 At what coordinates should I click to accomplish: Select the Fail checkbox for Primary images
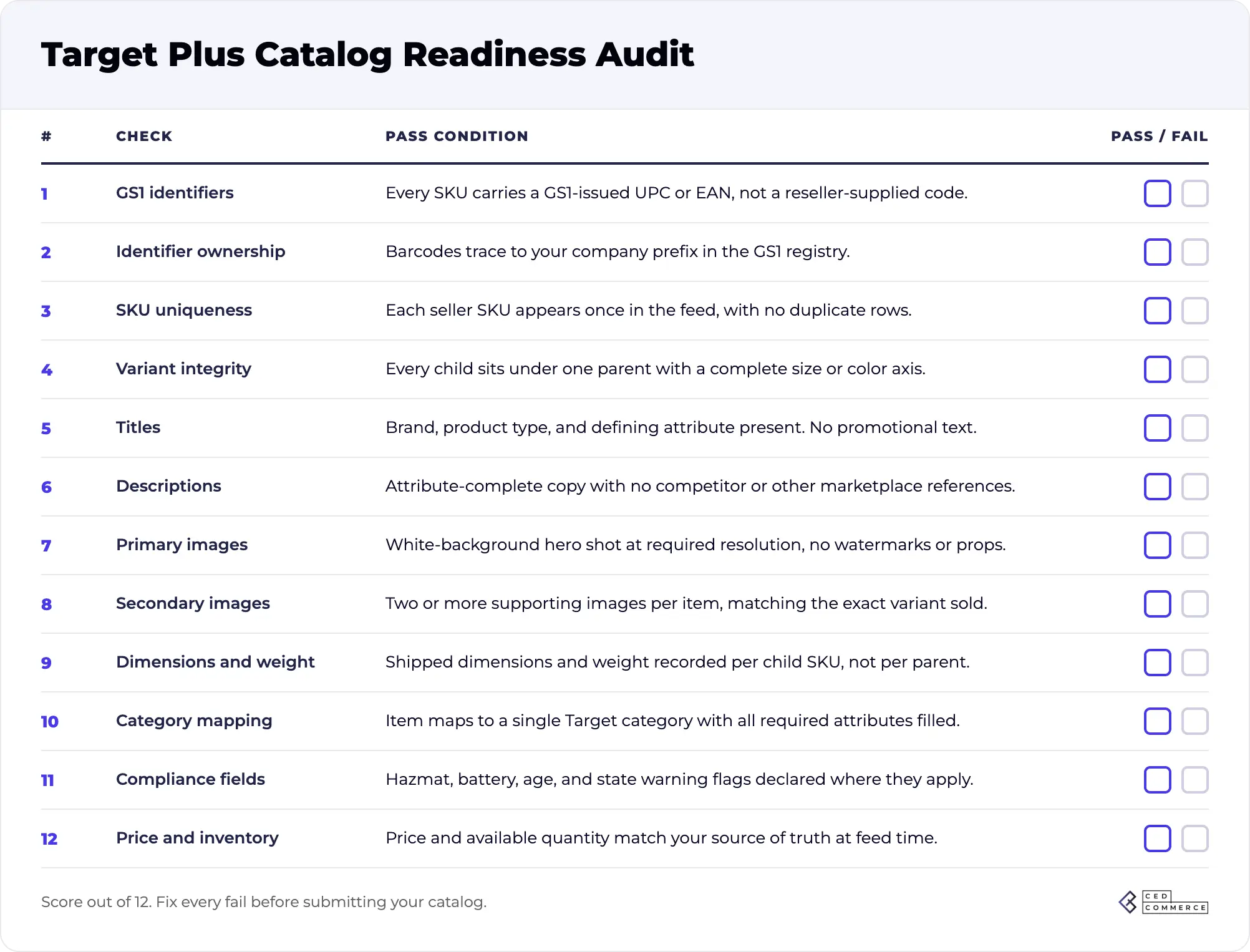tap(1195, 545)
